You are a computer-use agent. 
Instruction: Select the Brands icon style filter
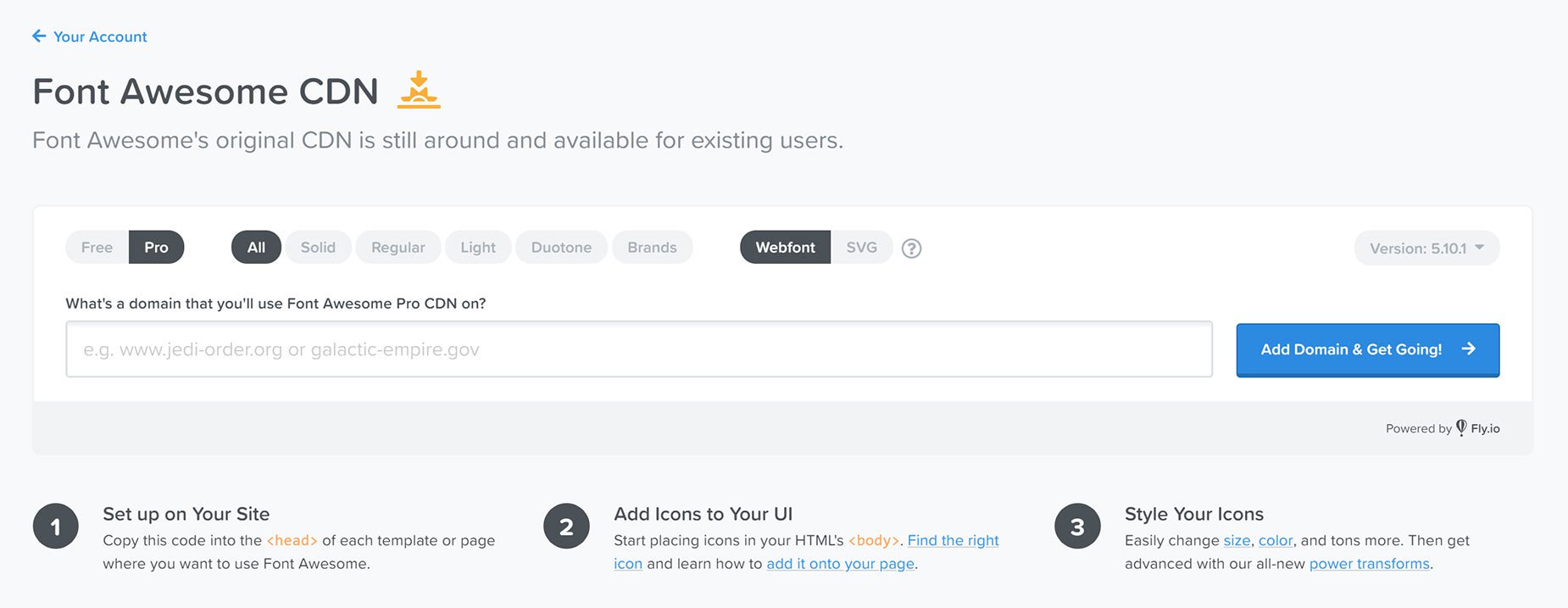tap(652, 247)
